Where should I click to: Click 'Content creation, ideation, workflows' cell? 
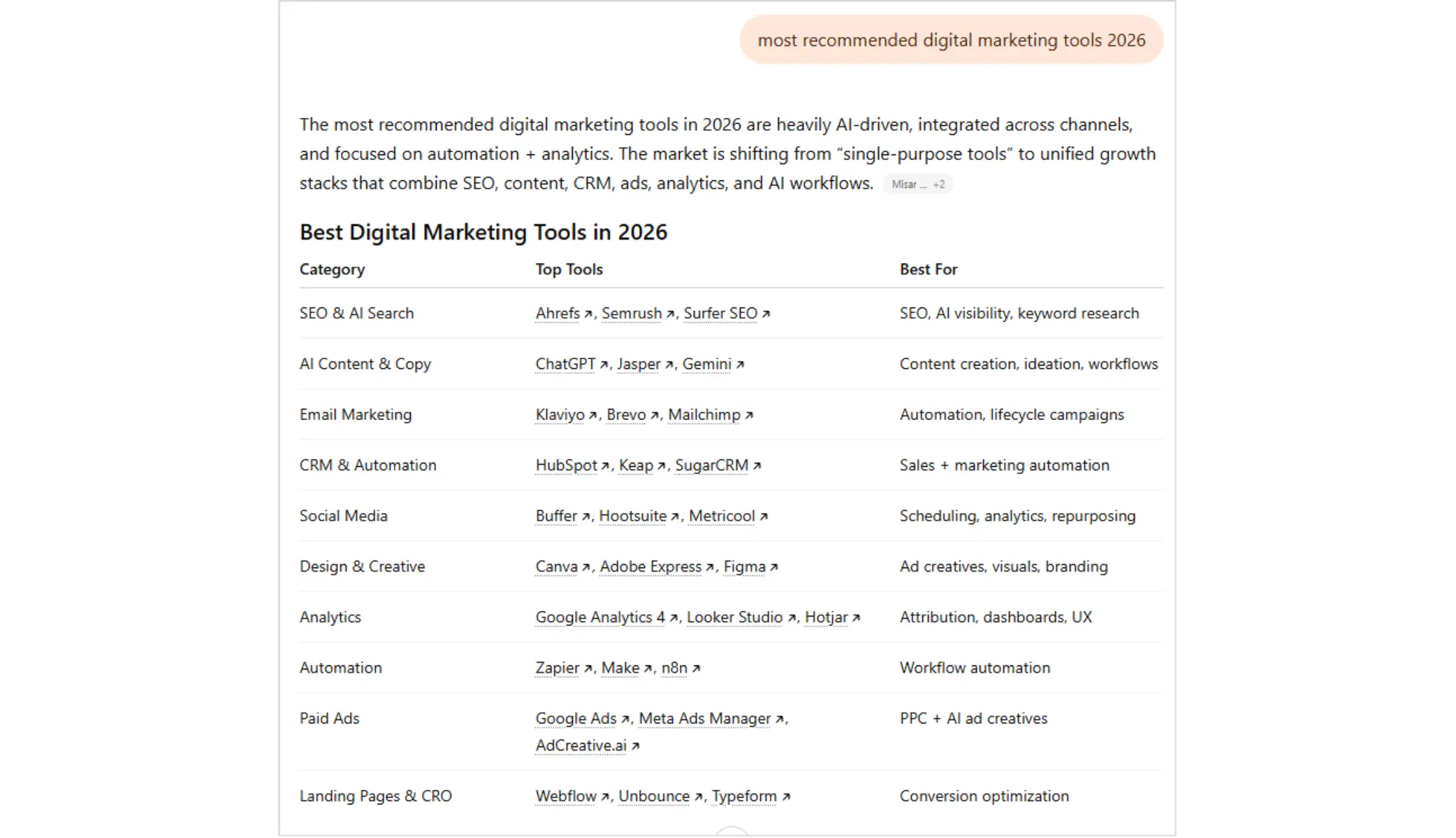1028,364
